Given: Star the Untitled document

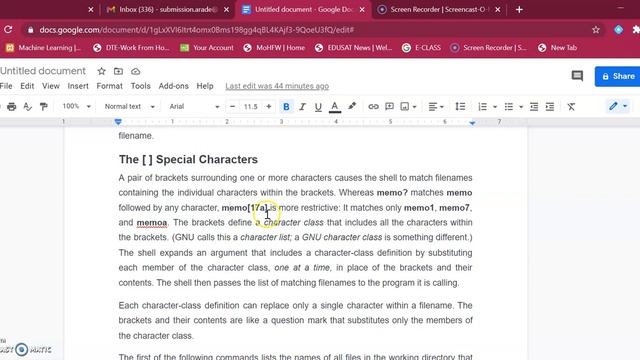Looking at the screenshot, I should point(101,71).
